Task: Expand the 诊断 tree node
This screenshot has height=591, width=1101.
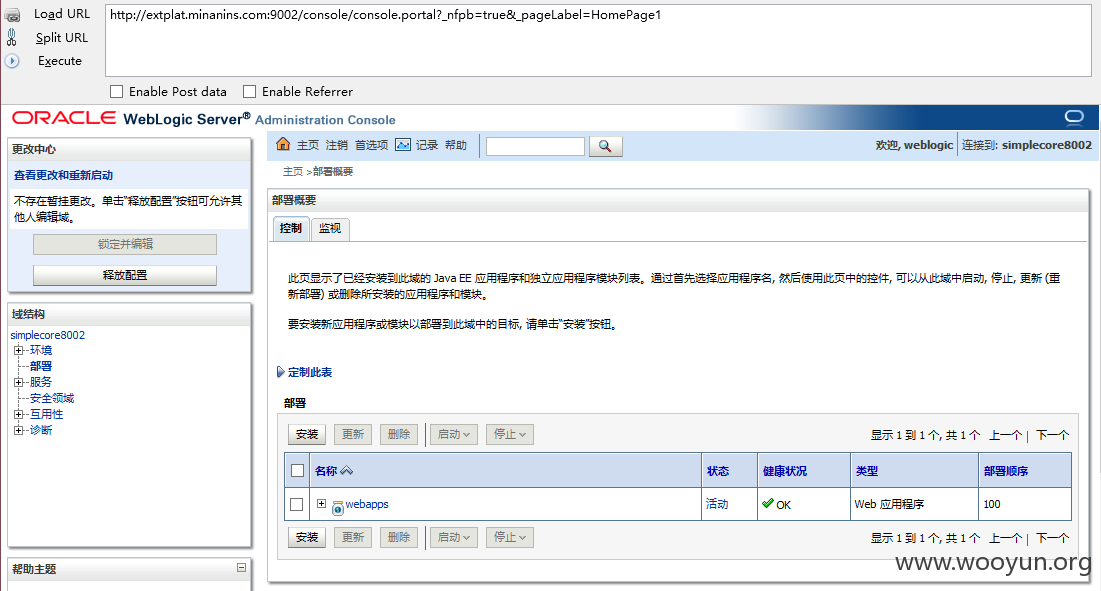Action: 18,430
